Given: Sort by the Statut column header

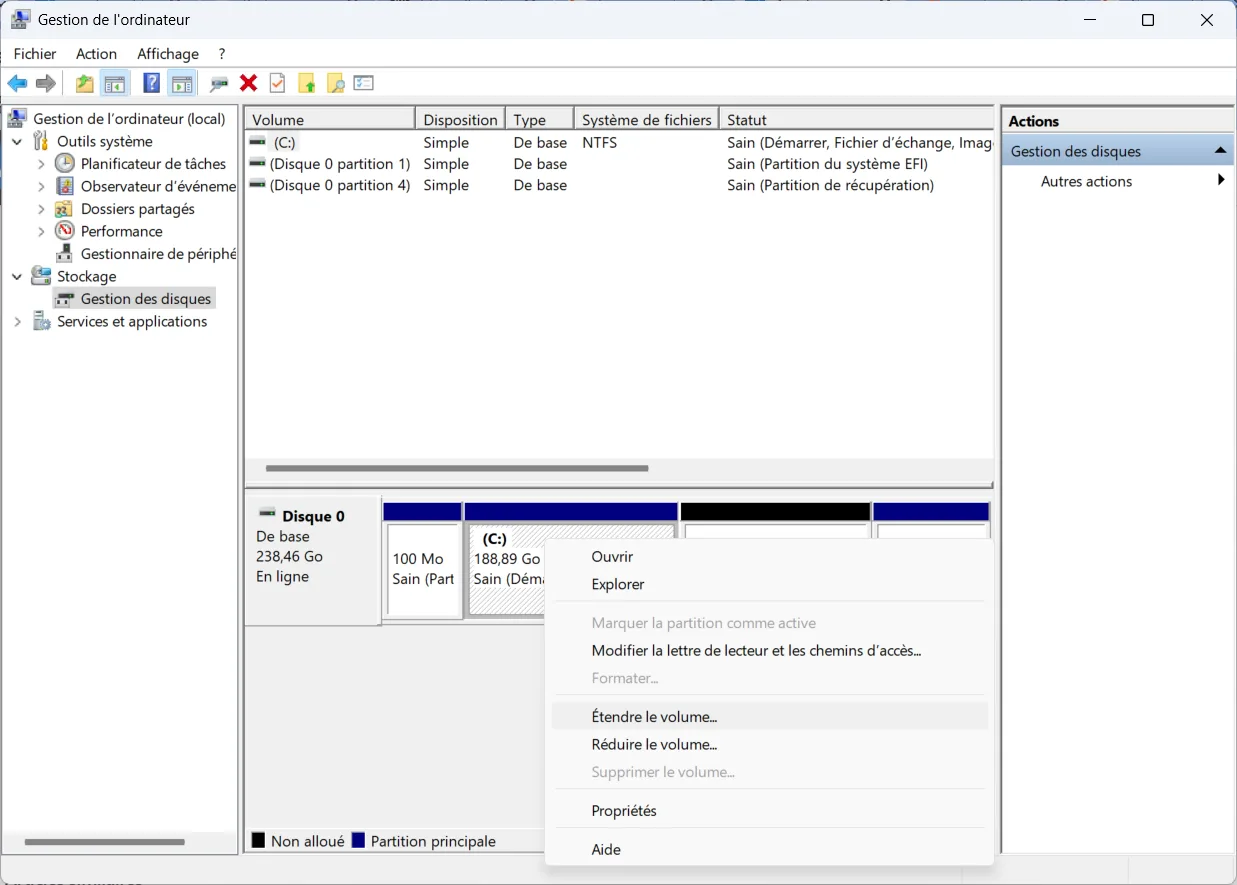Looking at the screenshot, I should (x=857, y=119).
